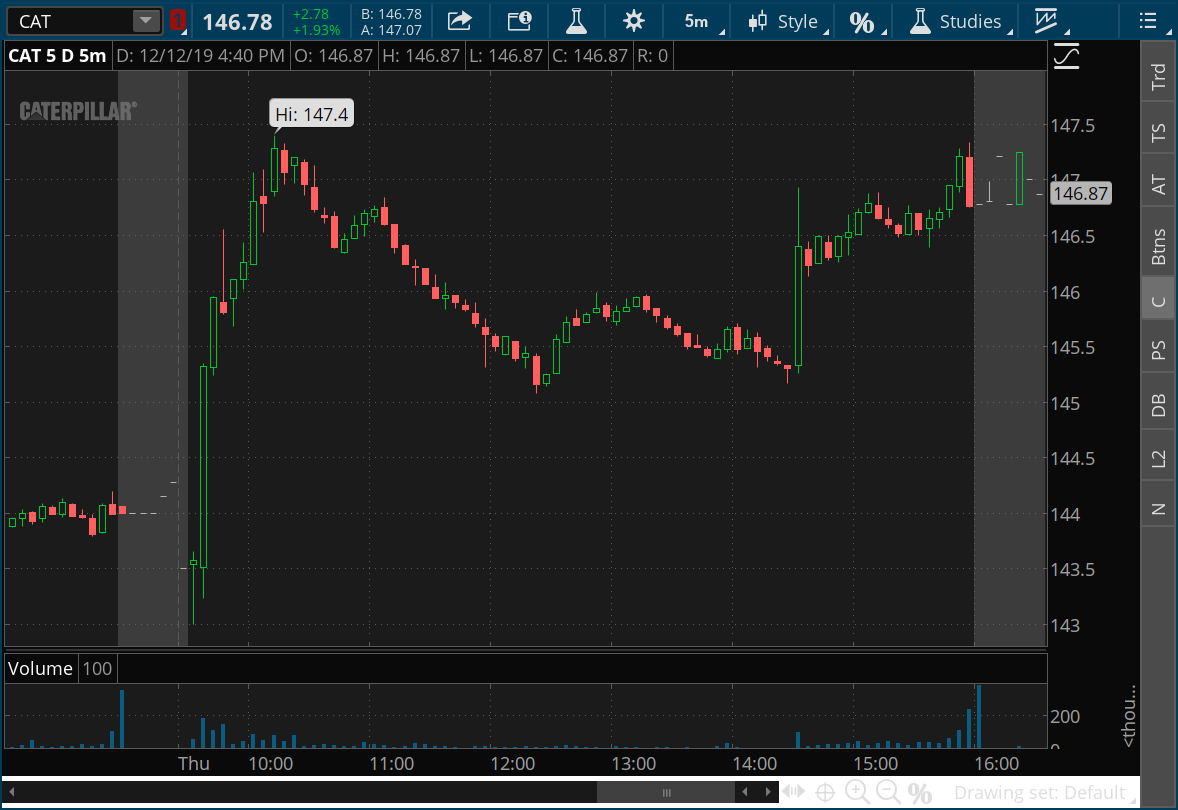Click the D: 12/12/19 4:40 PM date readout

point(201,56)
